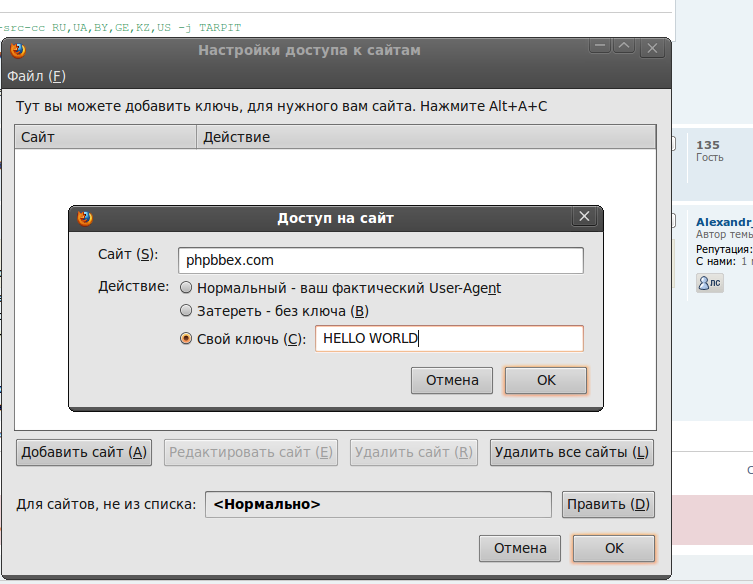
Task: Click the key field containing HELLO WORLD
Action: point(448,339)
